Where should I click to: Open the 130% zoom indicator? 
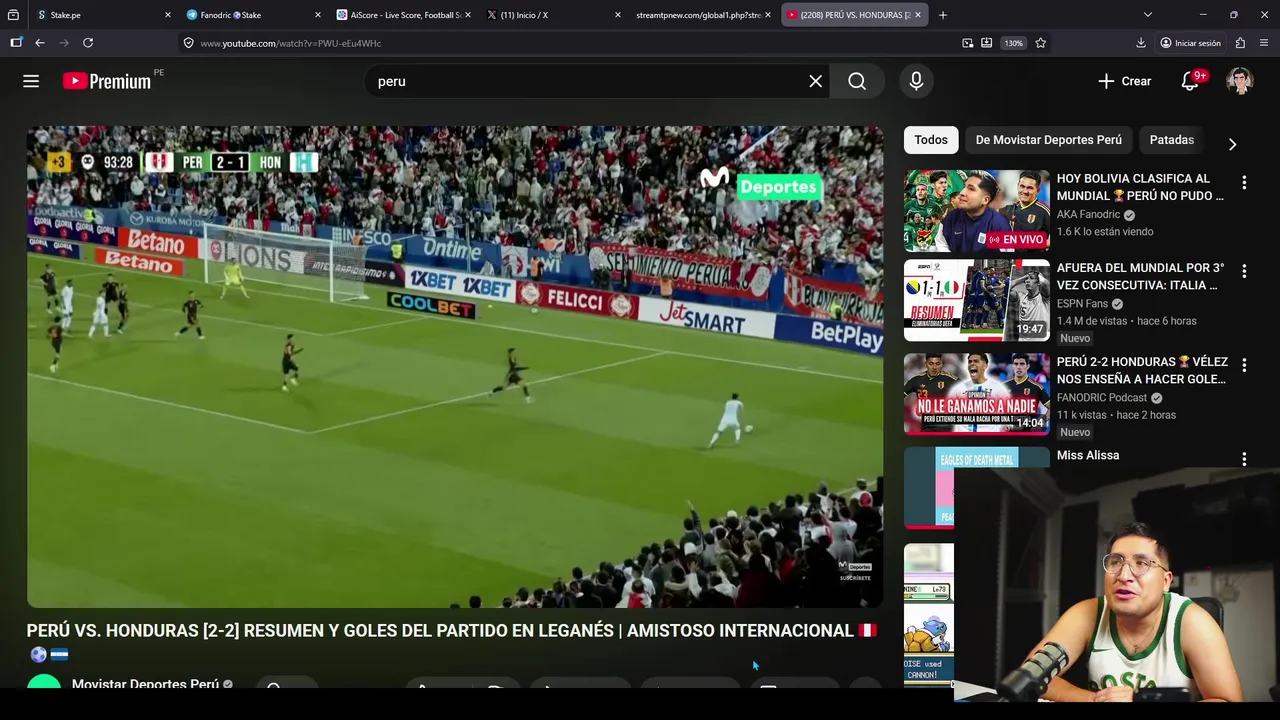[1014, 43]
